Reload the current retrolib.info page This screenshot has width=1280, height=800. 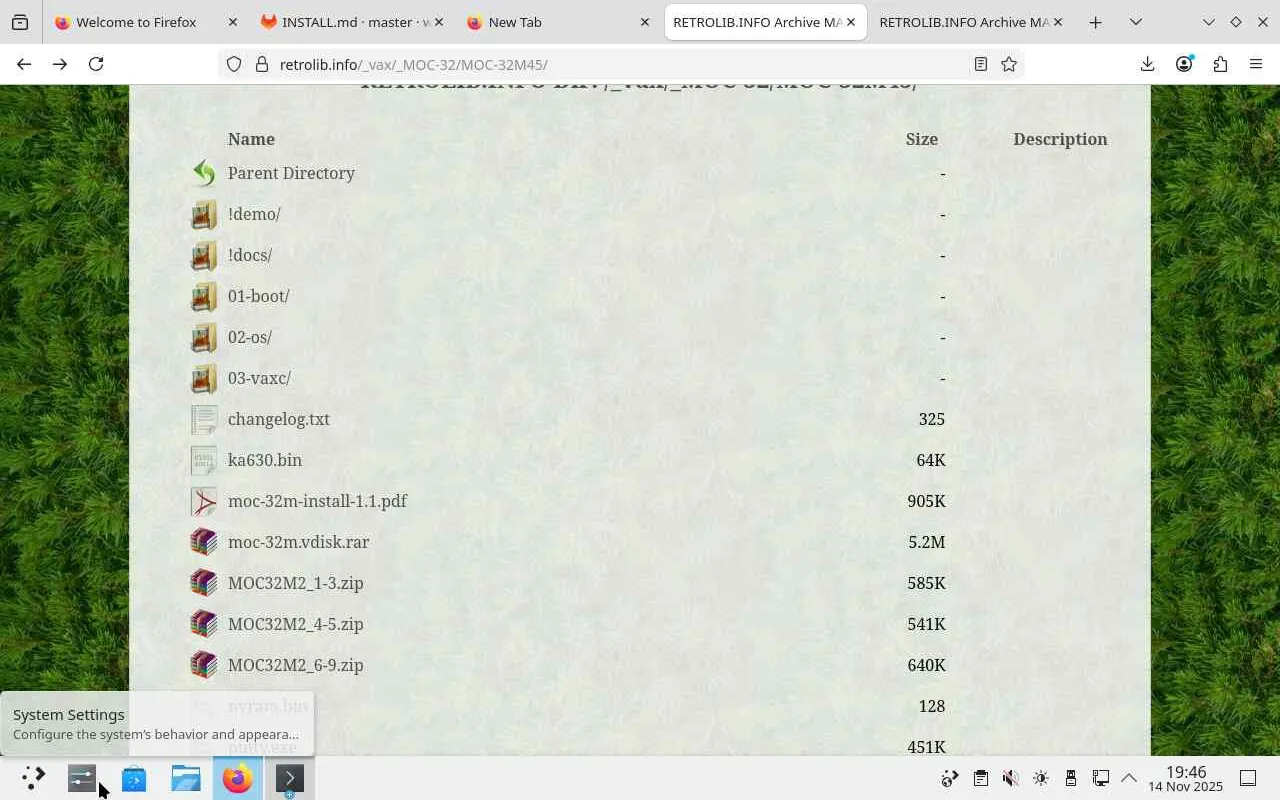coord(96,64)
